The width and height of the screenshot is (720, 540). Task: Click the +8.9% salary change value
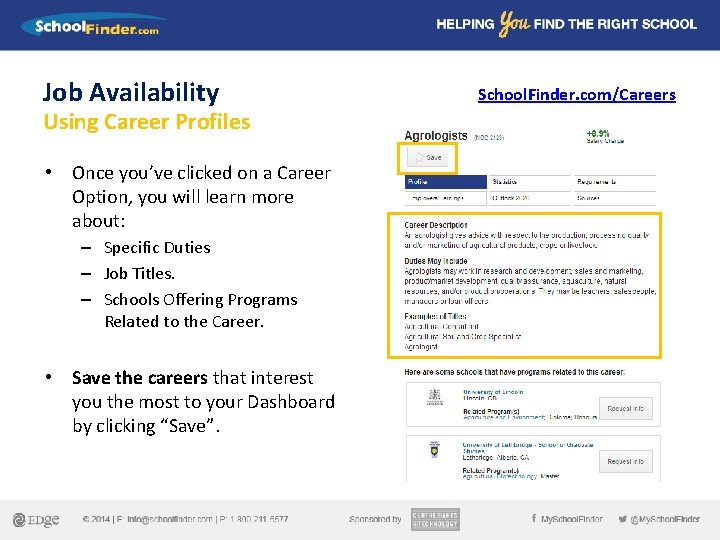tap(598, 133)
